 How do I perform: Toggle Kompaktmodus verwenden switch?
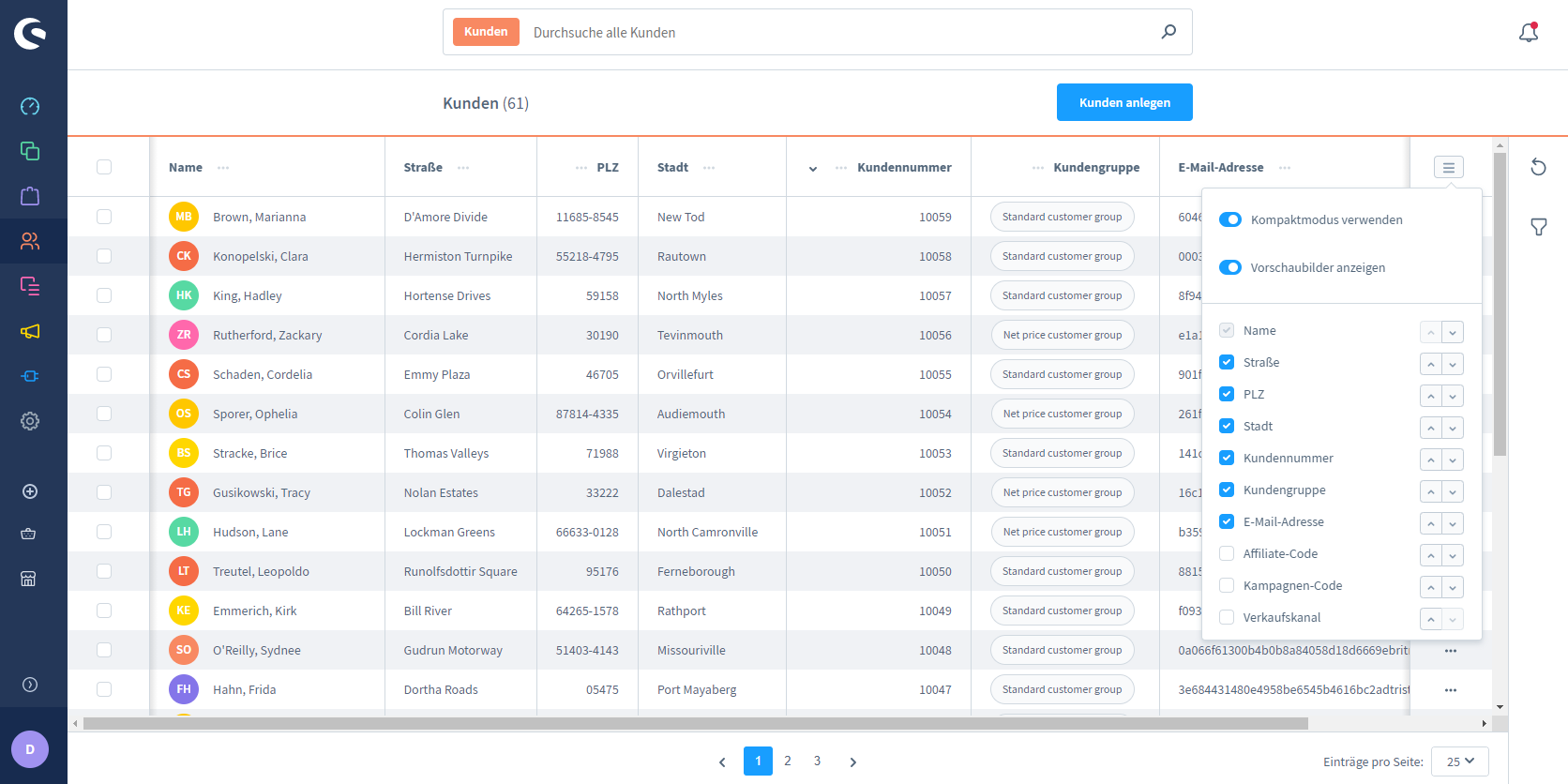1230,219
